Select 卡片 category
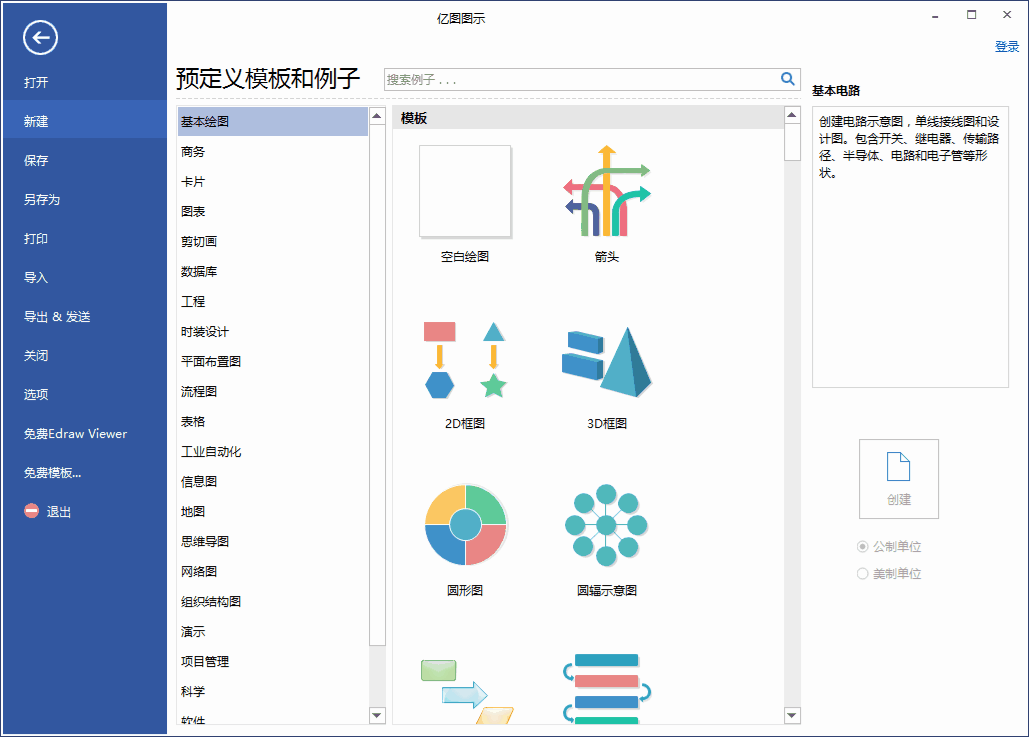1029x737 pixels. coord(272,182)
